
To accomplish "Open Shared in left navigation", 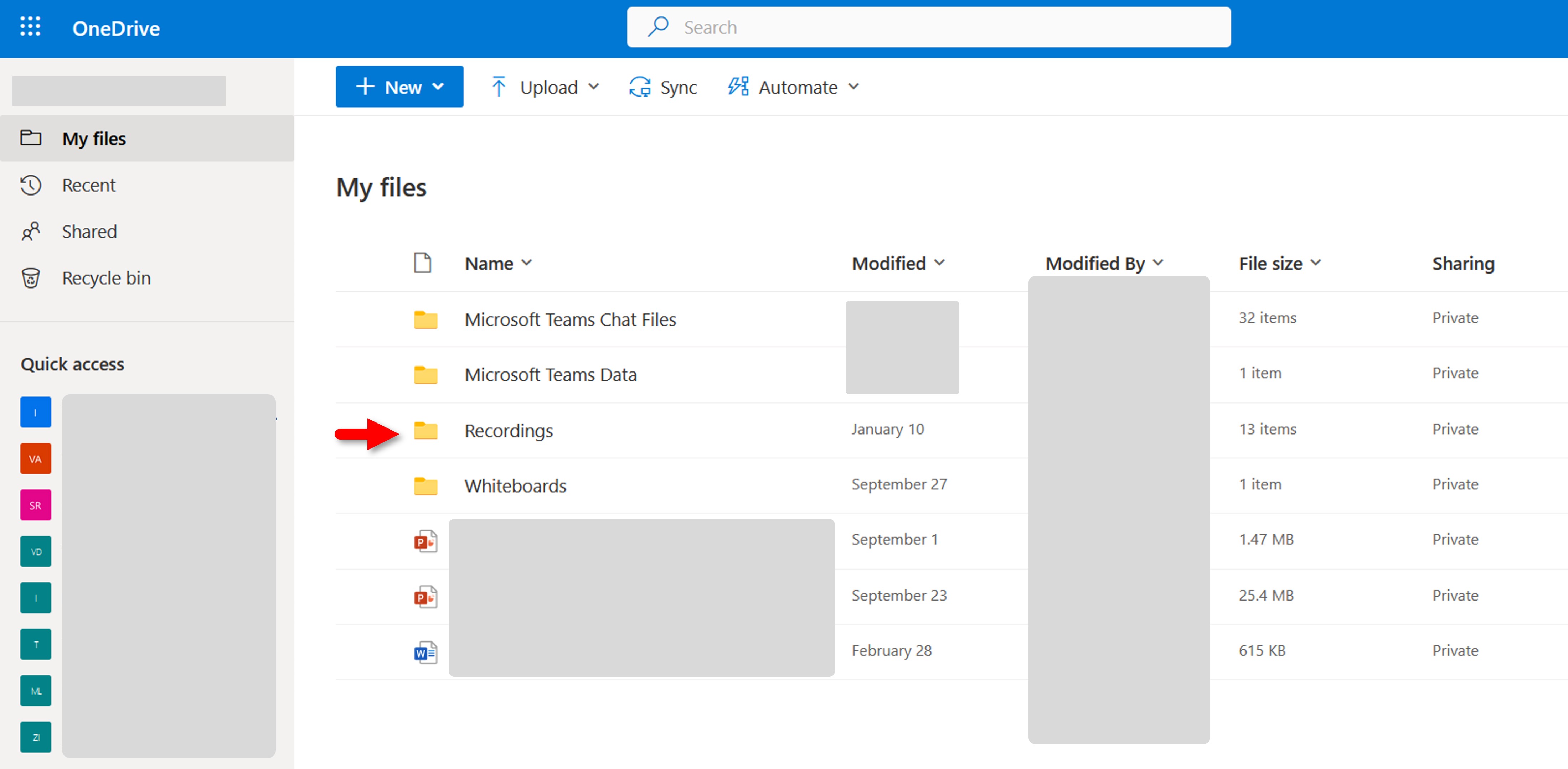I will coord(89,231).
